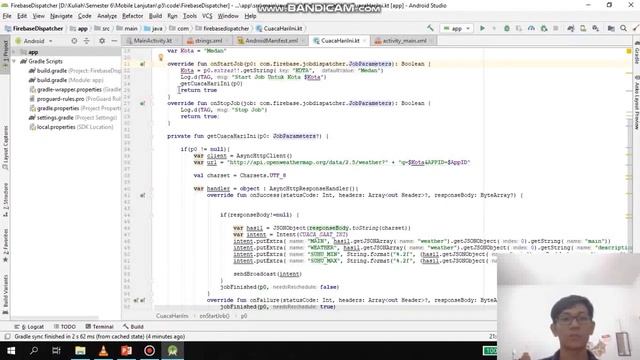Click the yellow lightbulb intention icon
This screenshot has height=360, width=640.
click(x=161, y=58)
